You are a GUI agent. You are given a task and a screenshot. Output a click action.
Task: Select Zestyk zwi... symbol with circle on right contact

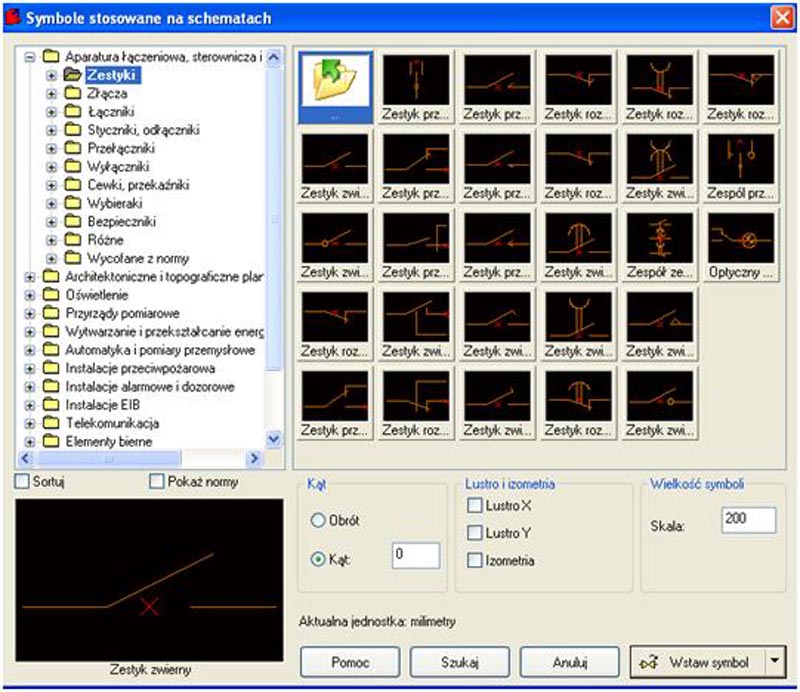click(660, 404)
